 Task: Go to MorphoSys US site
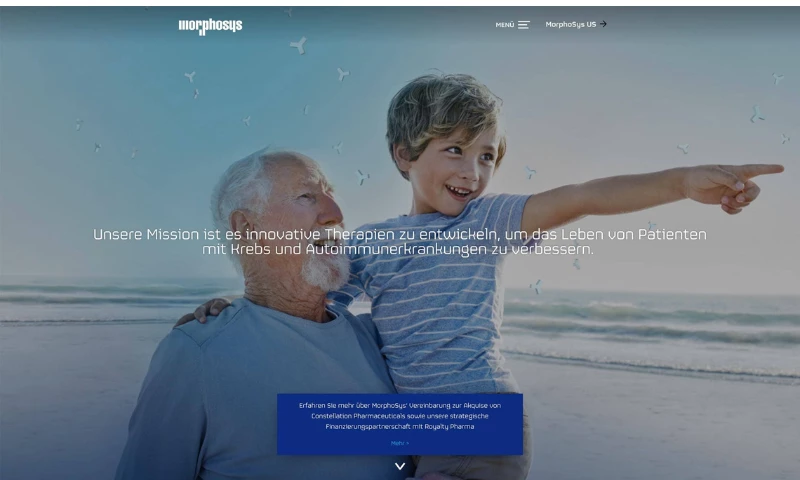click(x=570, y=24)
